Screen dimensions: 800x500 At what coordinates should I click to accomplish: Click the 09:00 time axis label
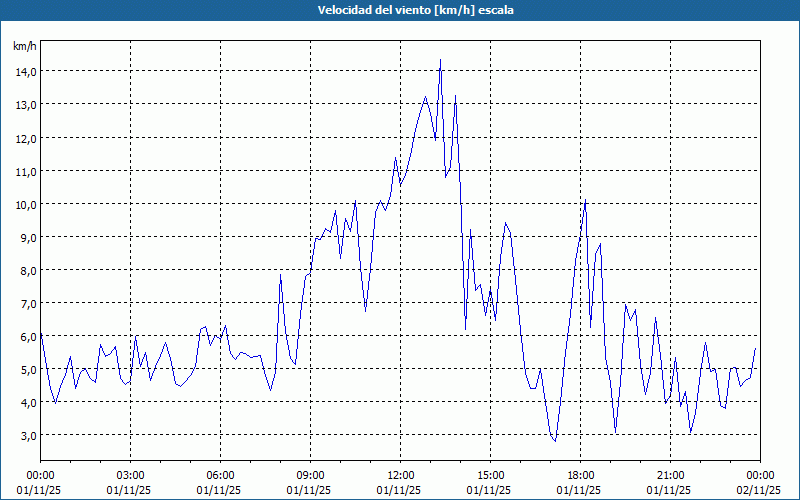coord(310,474)
